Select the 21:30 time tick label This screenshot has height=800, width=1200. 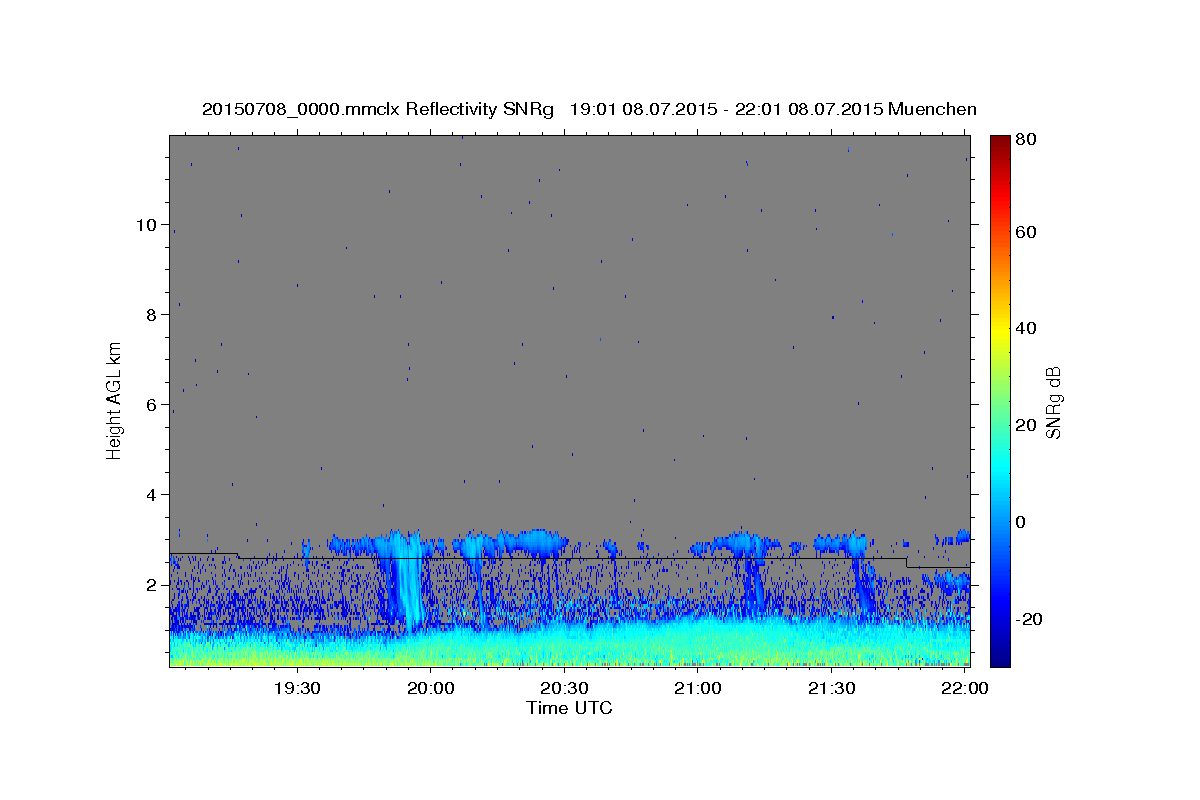pos(832,689)
